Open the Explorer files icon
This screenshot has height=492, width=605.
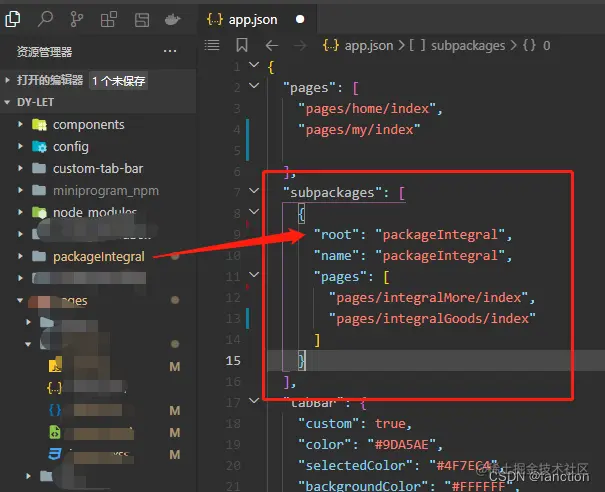click(13, 19)
